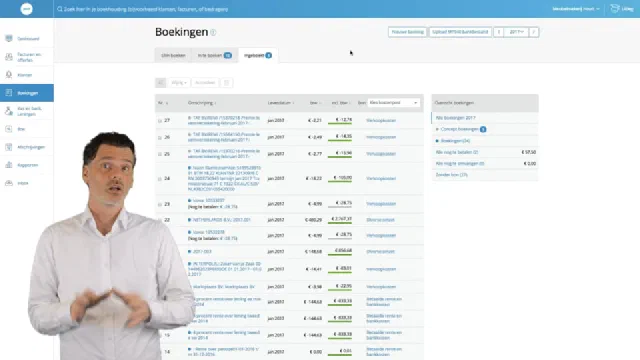Sort by the Leverdatum column header
The image size is (640, 360).
[281, 103]
